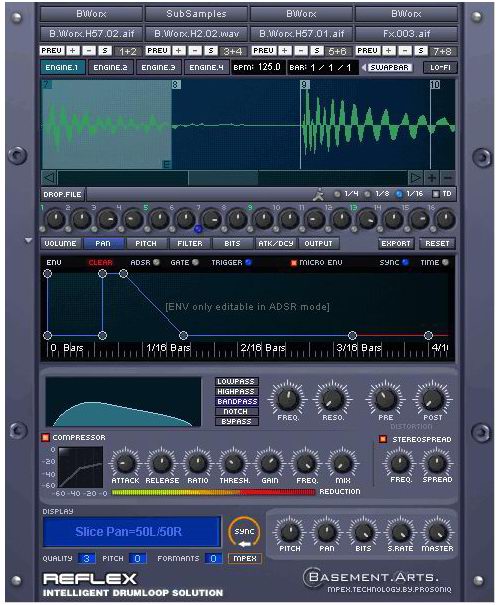This screenshot has width=500, height=605.
Task: Select Time envelope timing
Action: tap(445, 262)
